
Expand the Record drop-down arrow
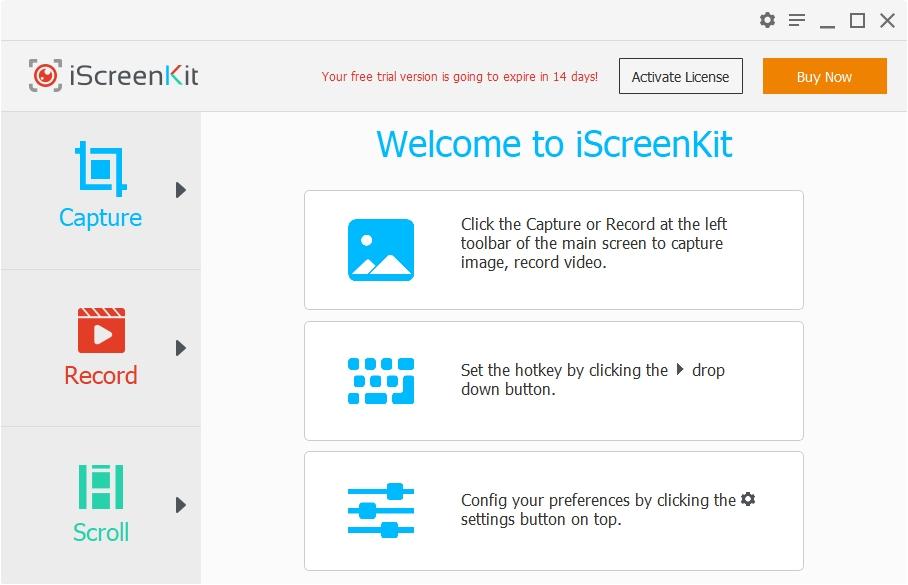(181, 348)
